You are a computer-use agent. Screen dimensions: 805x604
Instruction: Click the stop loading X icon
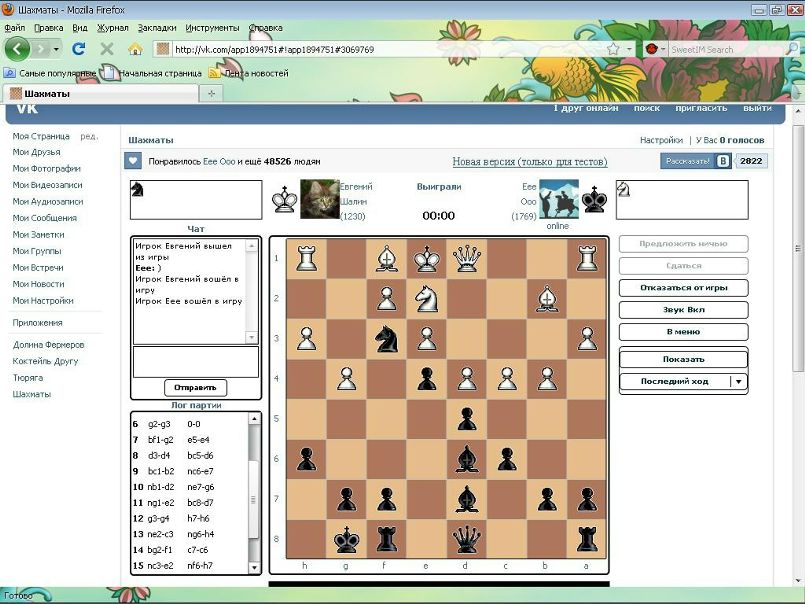(107, 49)
